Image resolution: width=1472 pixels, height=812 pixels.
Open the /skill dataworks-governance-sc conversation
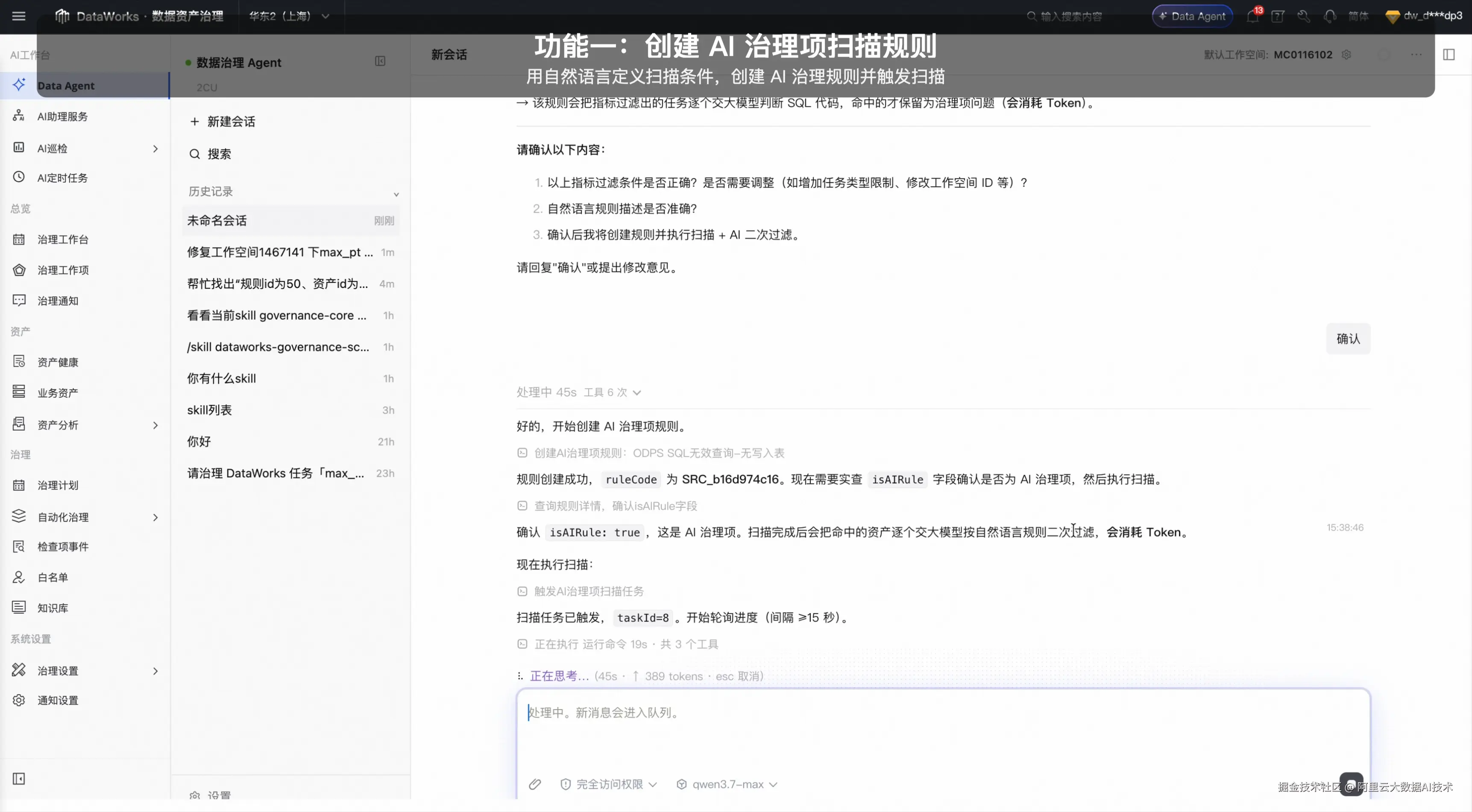pyautogui.click(x=291, y=347)
